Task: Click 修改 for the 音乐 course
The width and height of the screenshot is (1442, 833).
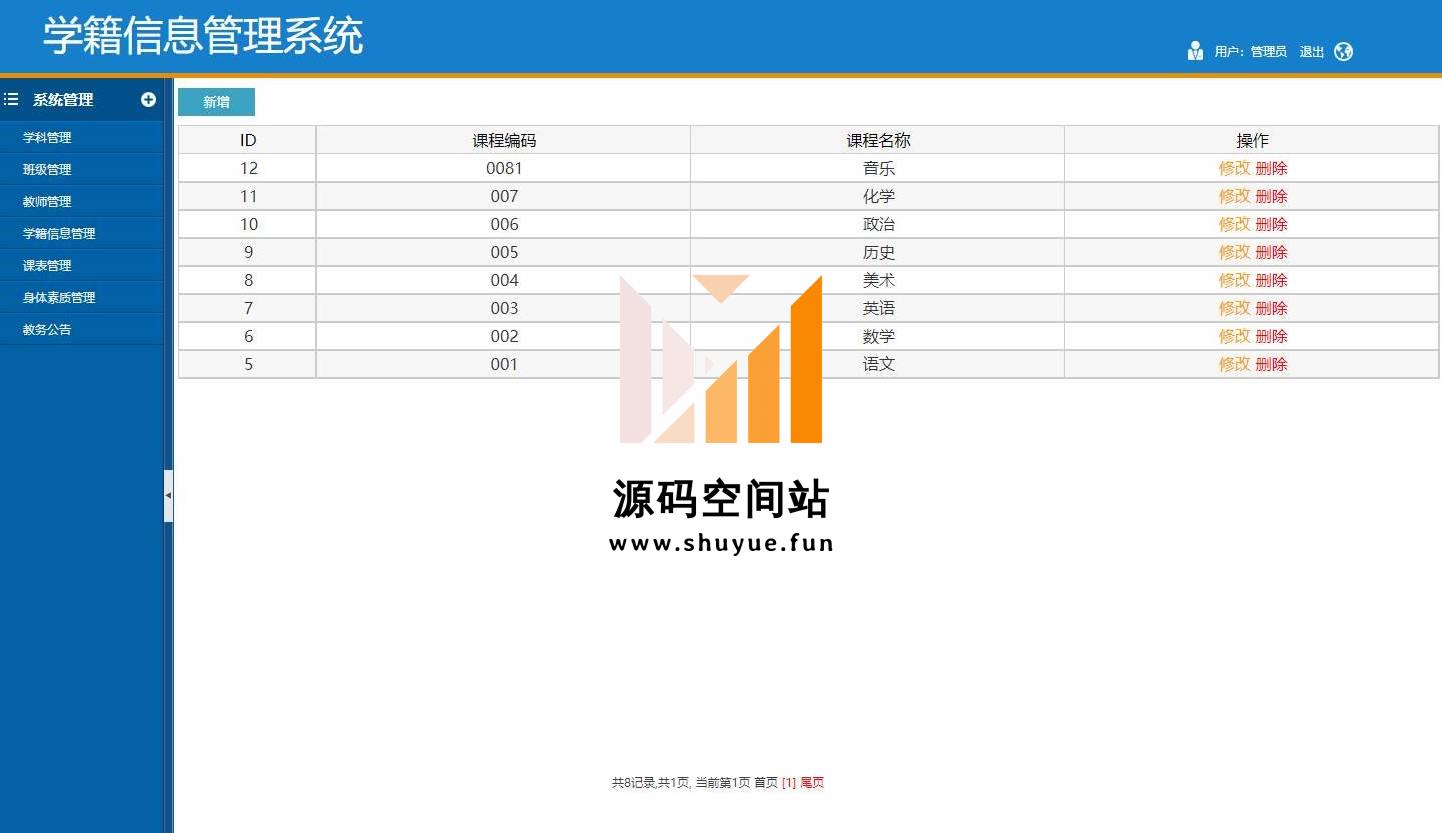Action: pyautogui.click(x=1234, y=168)
